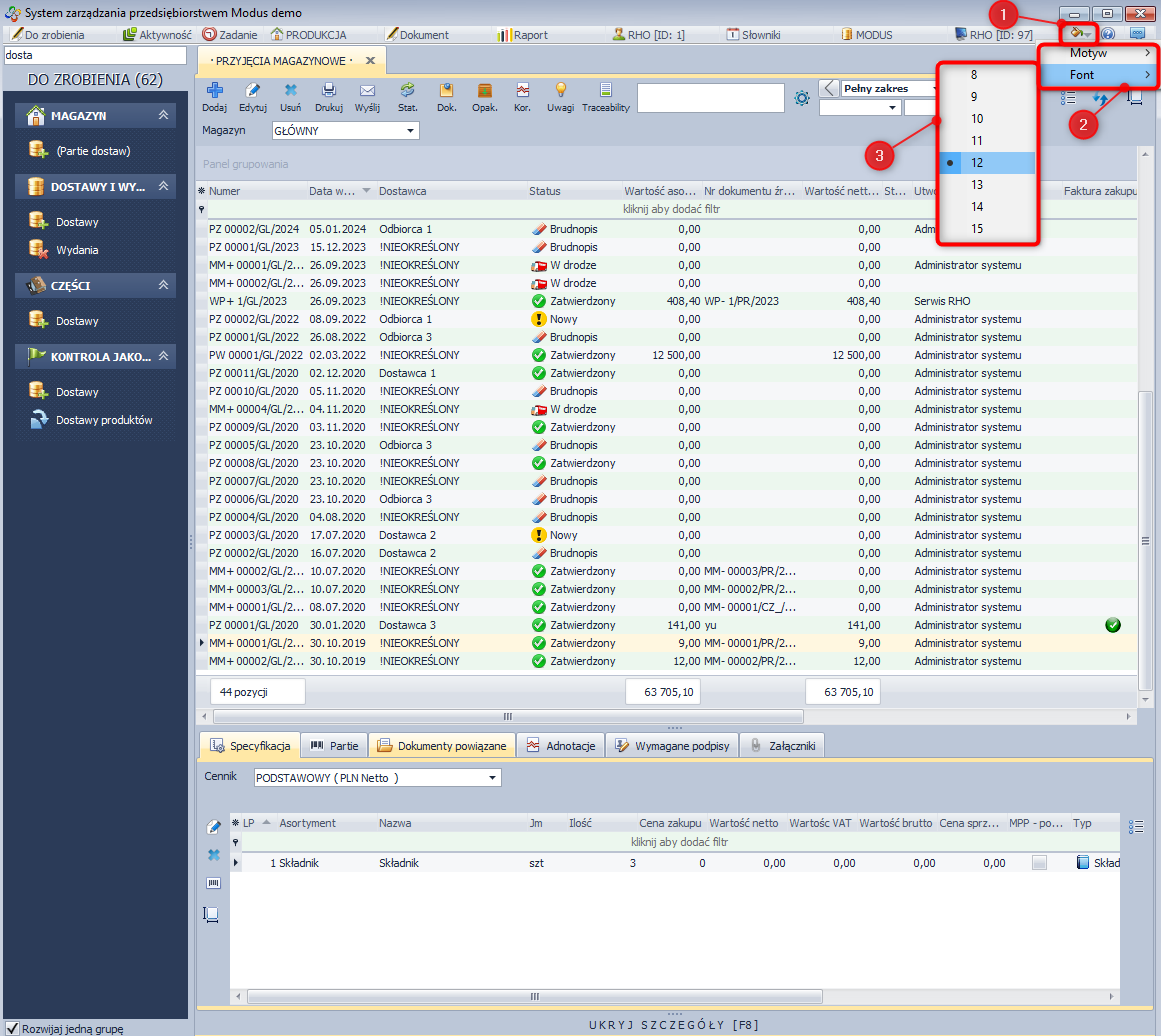
Task: Select font size 14 option
Action: click(x=976, y=207)
